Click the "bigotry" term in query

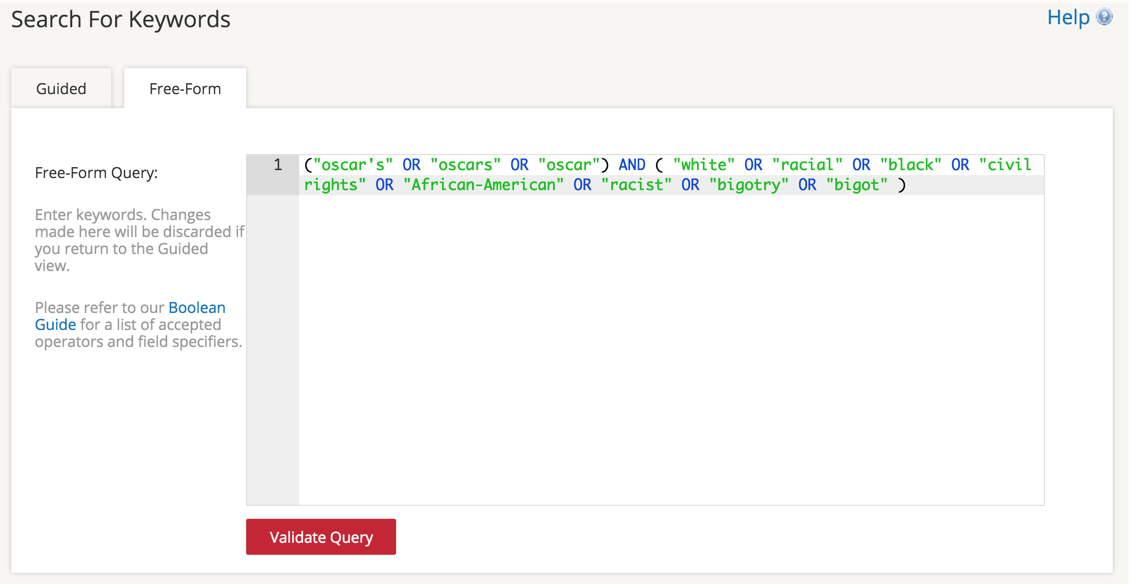tap(749, 185)
